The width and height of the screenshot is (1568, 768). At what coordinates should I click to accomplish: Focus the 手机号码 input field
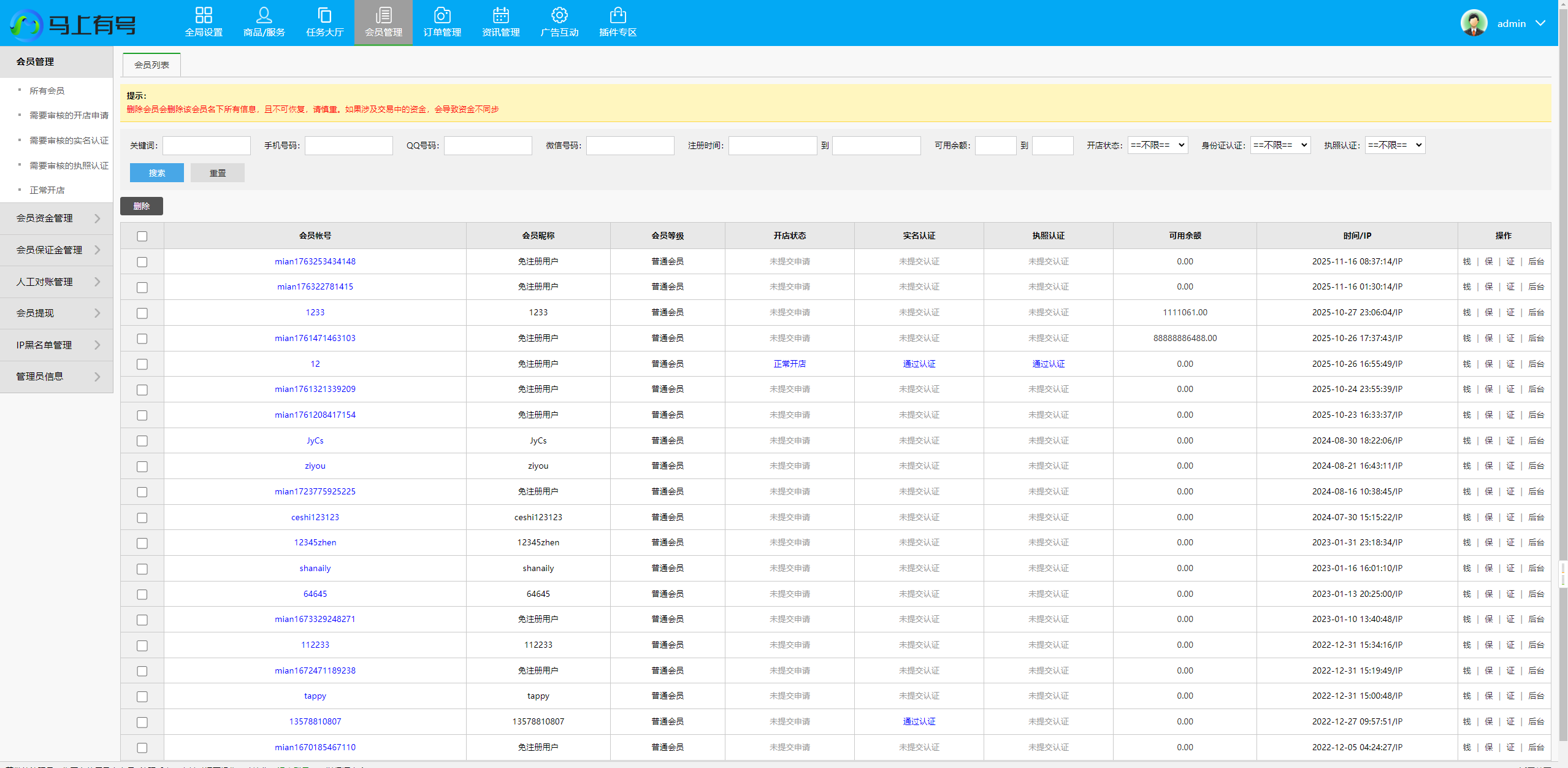(348, 145)
